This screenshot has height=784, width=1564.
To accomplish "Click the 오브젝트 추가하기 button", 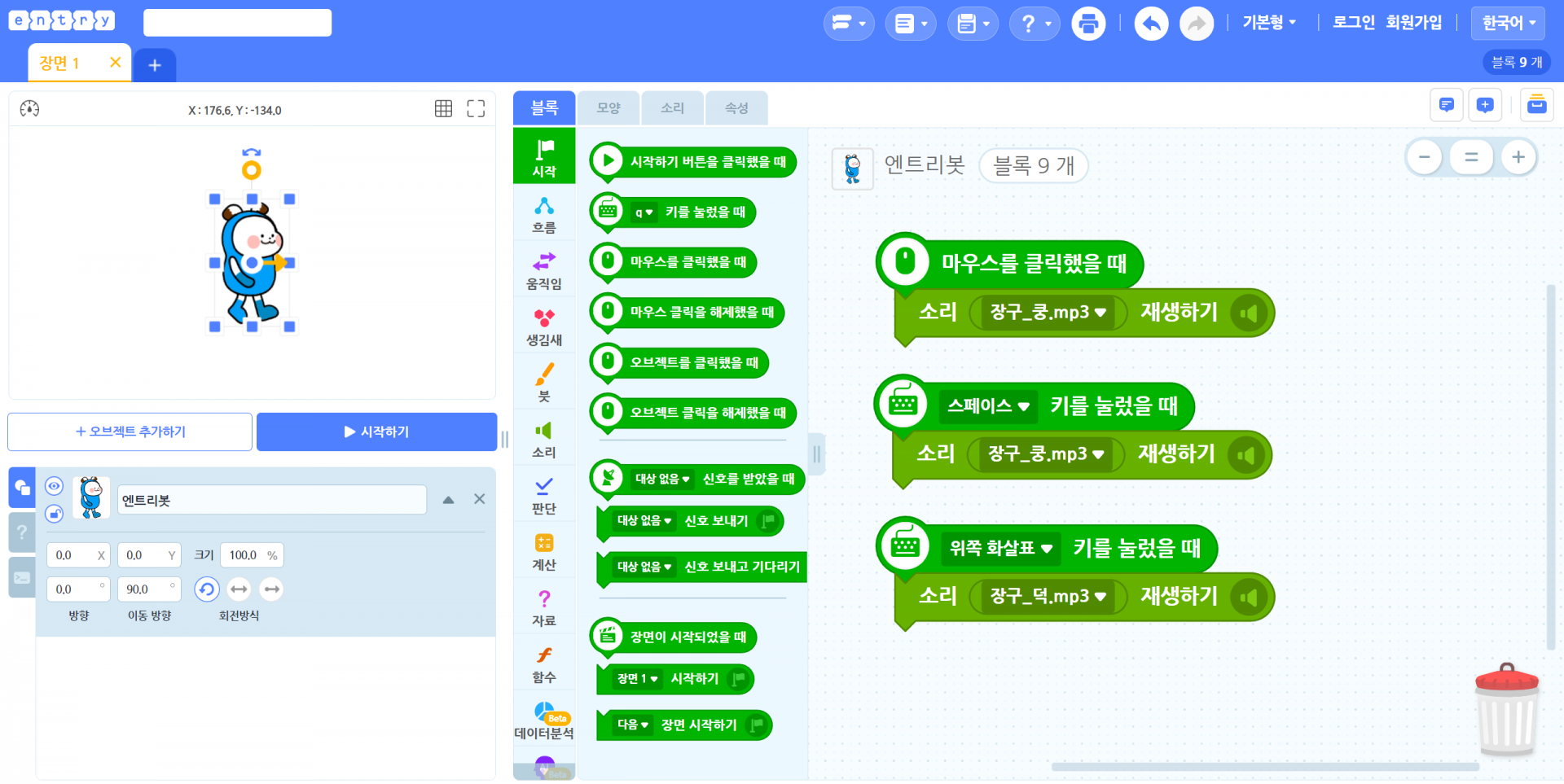I will [130, 431].
